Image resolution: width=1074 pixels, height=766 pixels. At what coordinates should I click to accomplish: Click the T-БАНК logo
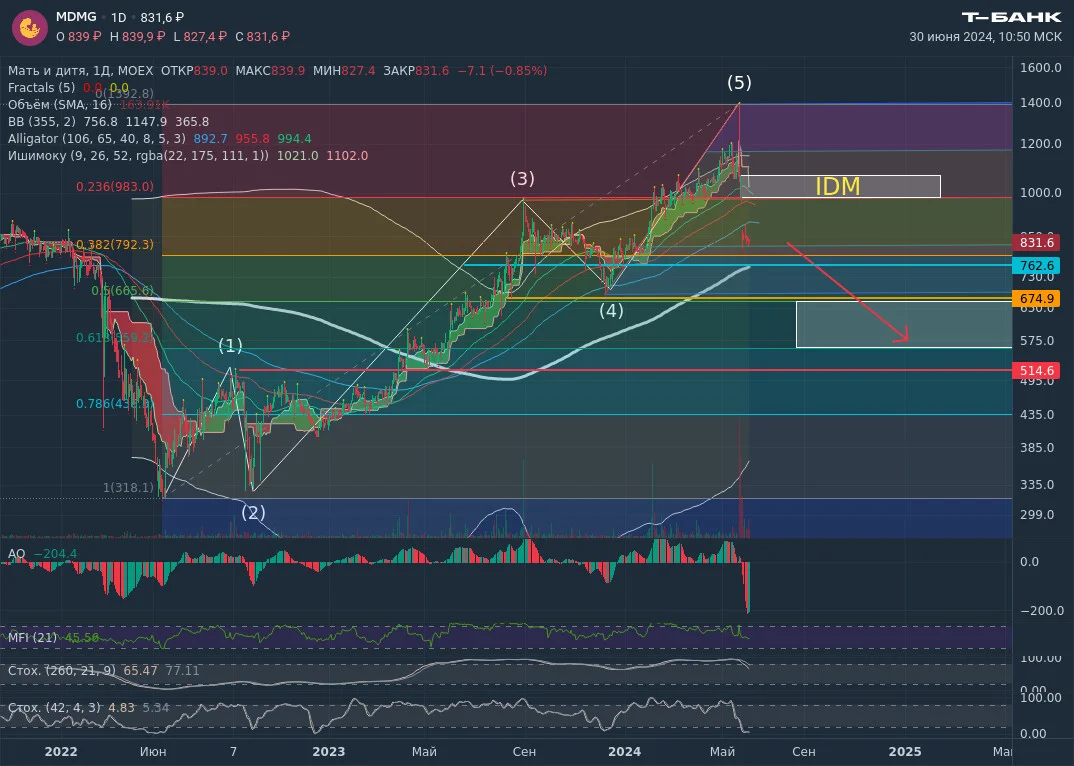[1011, 17]
